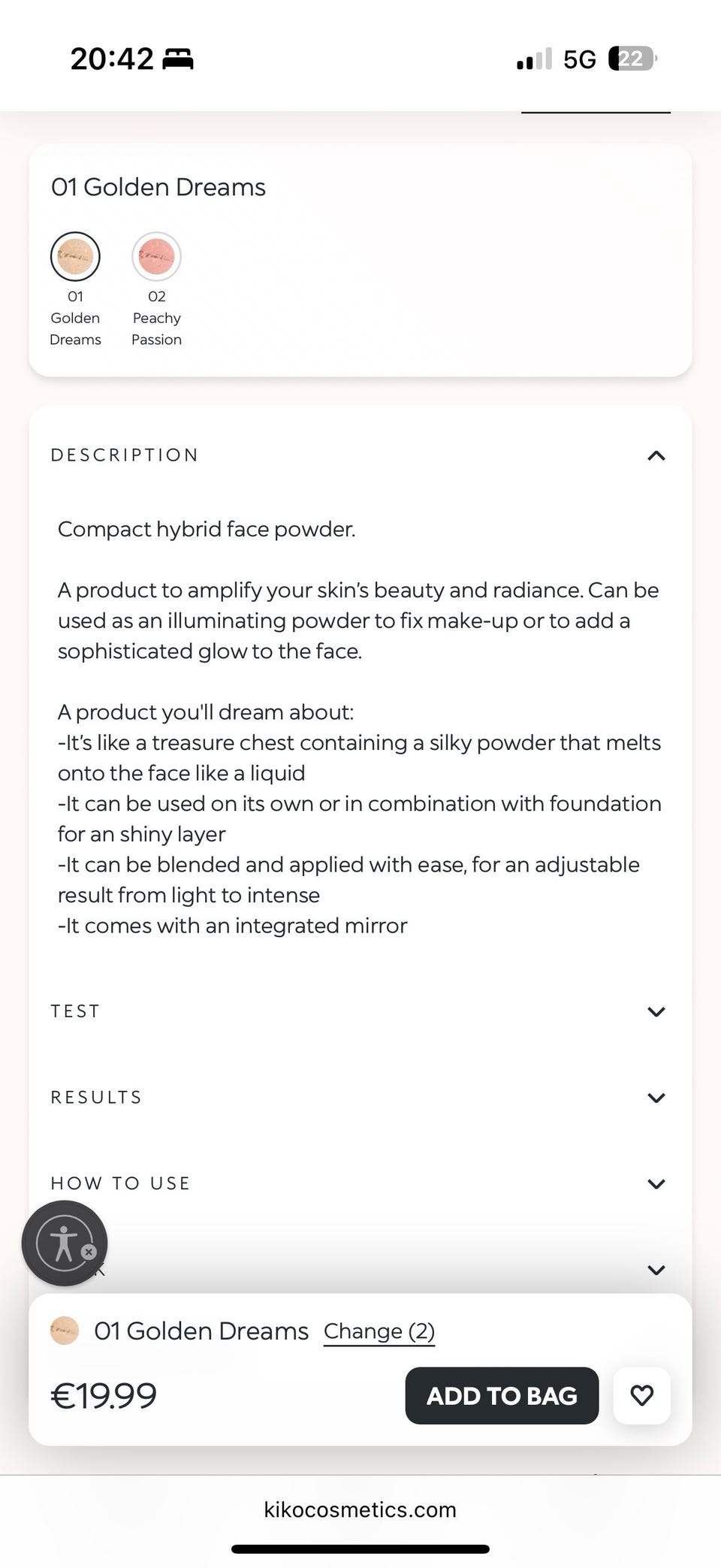Expand the Test section

click(656, 1011)
